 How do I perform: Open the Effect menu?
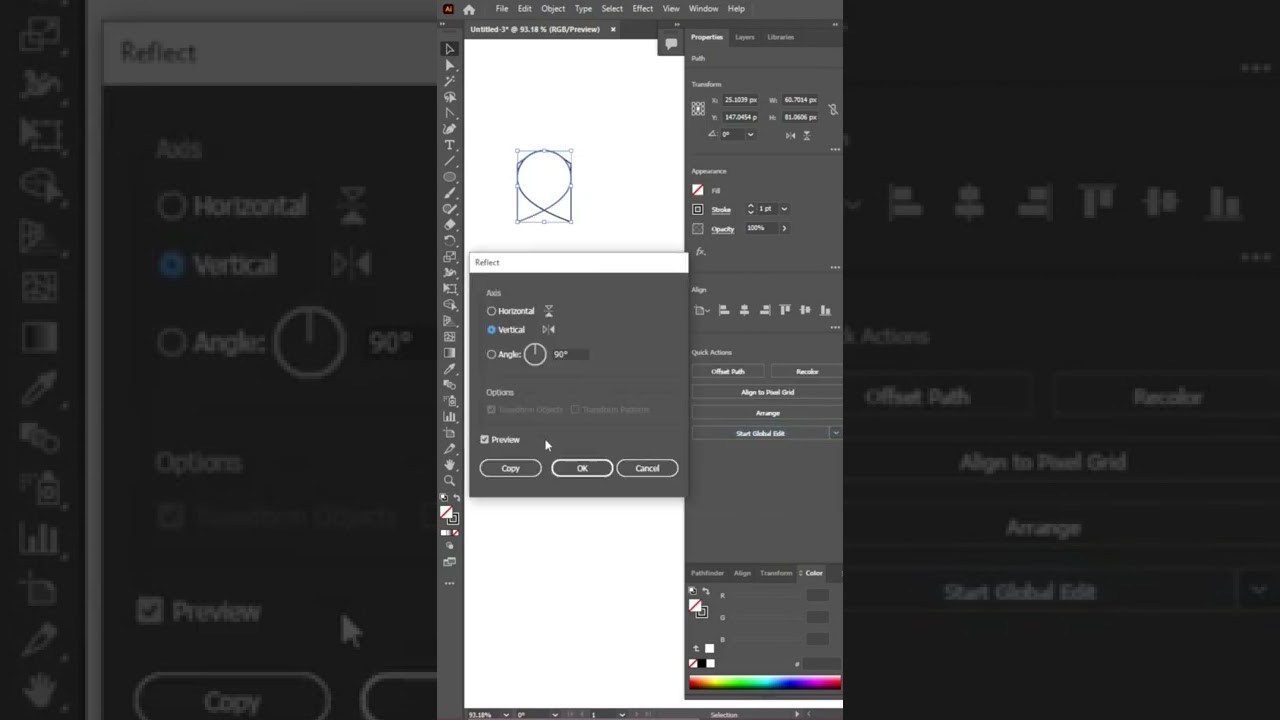(x=643, y=9)
